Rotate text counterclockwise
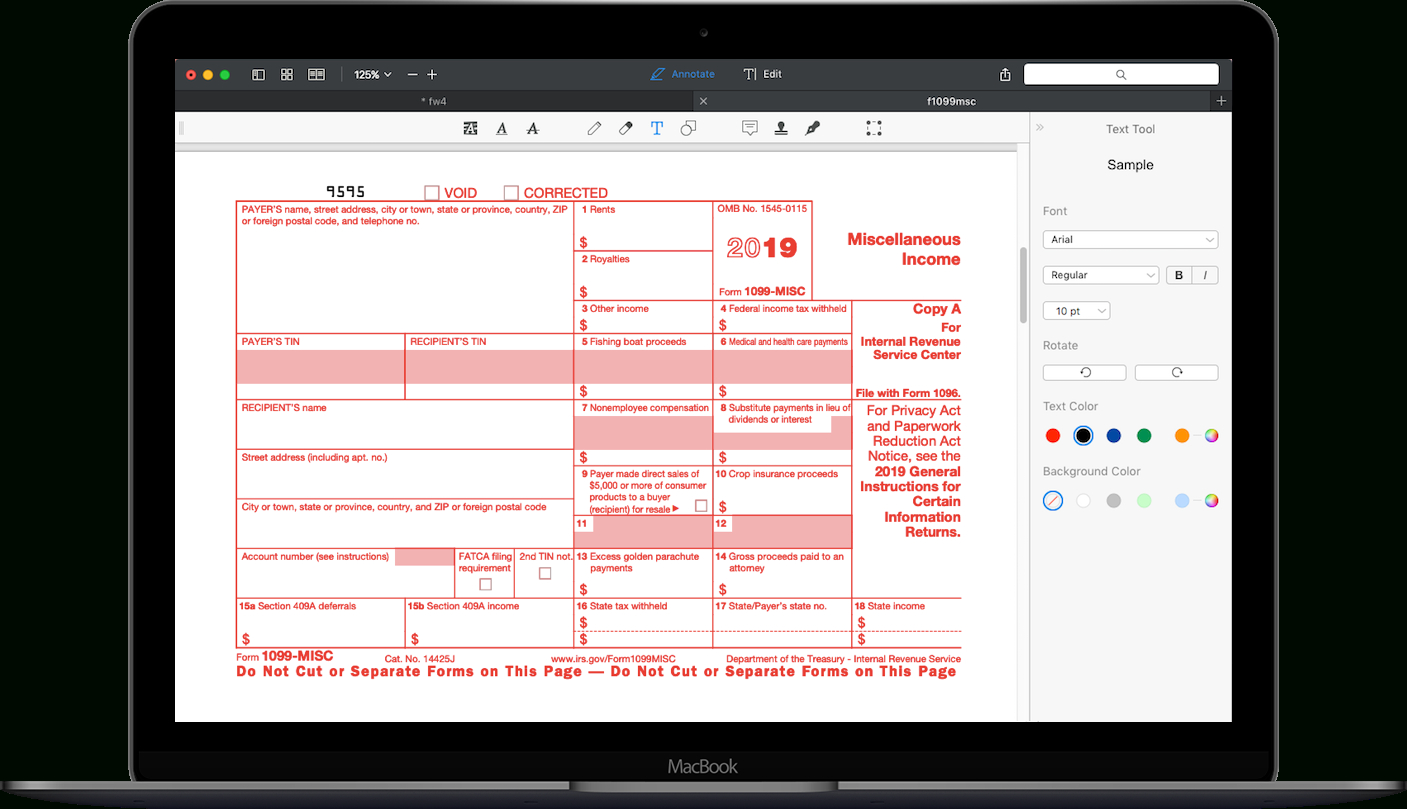This screenshot has height=809, width=1407. (1085, 372)
